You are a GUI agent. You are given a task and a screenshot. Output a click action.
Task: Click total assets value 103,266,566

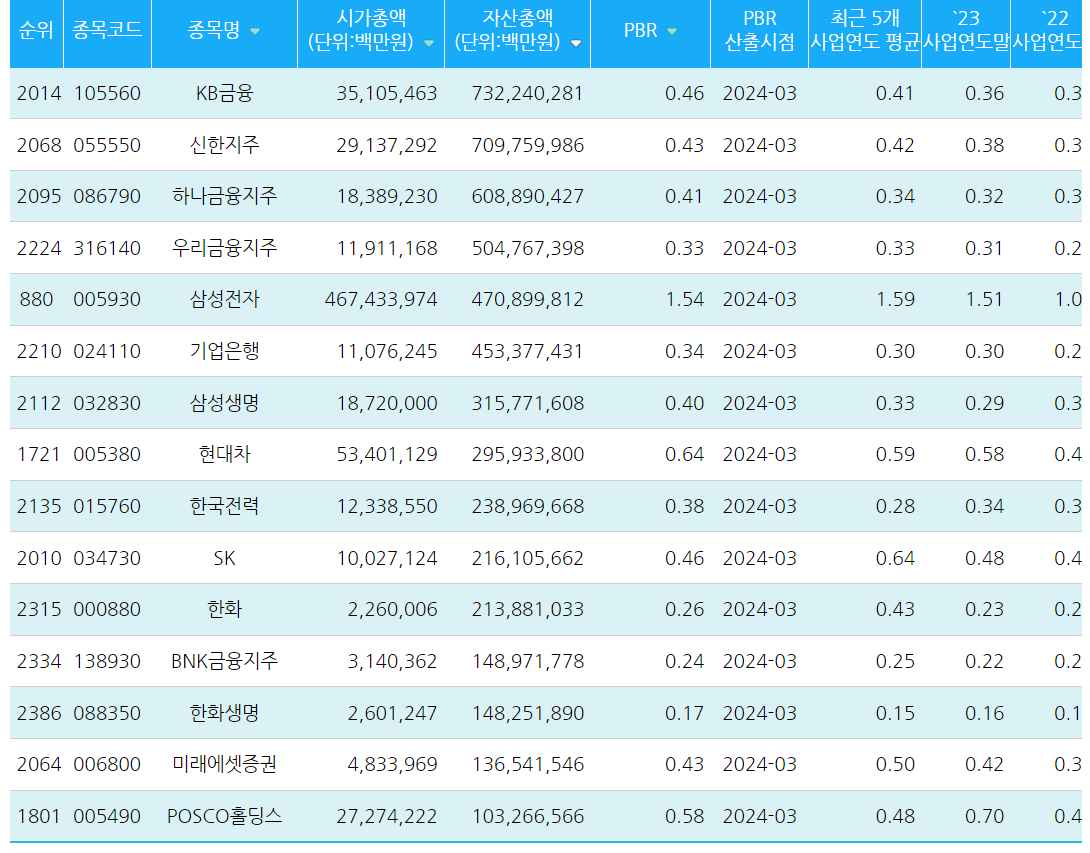(528, 817)
